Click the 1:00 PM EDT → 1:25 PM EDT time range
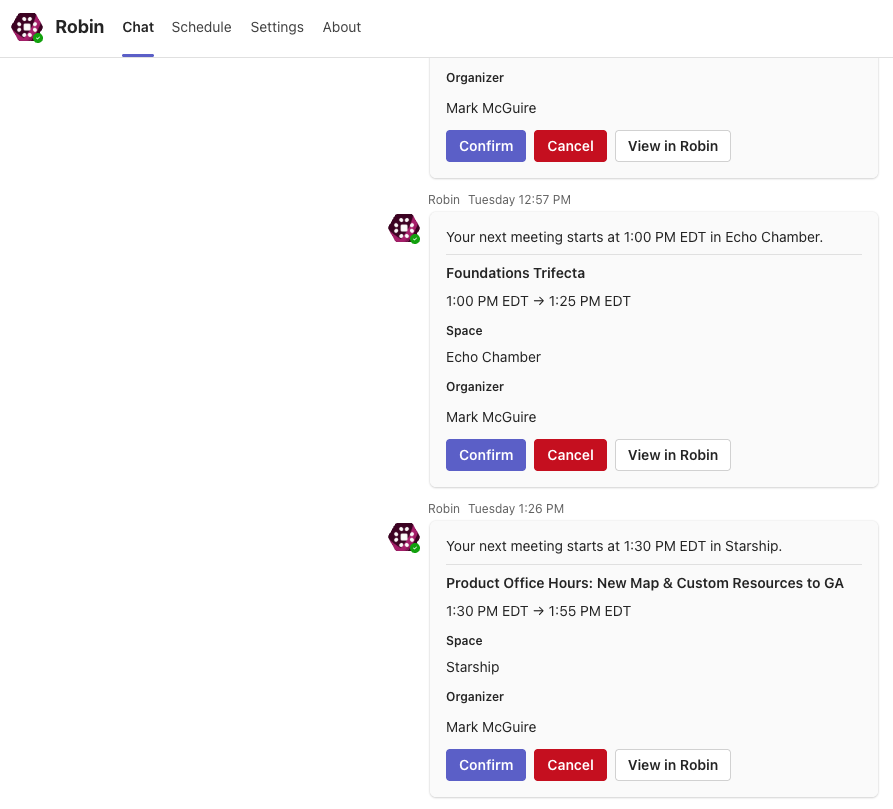Screen dimensions: 893x809 (538, 301)
